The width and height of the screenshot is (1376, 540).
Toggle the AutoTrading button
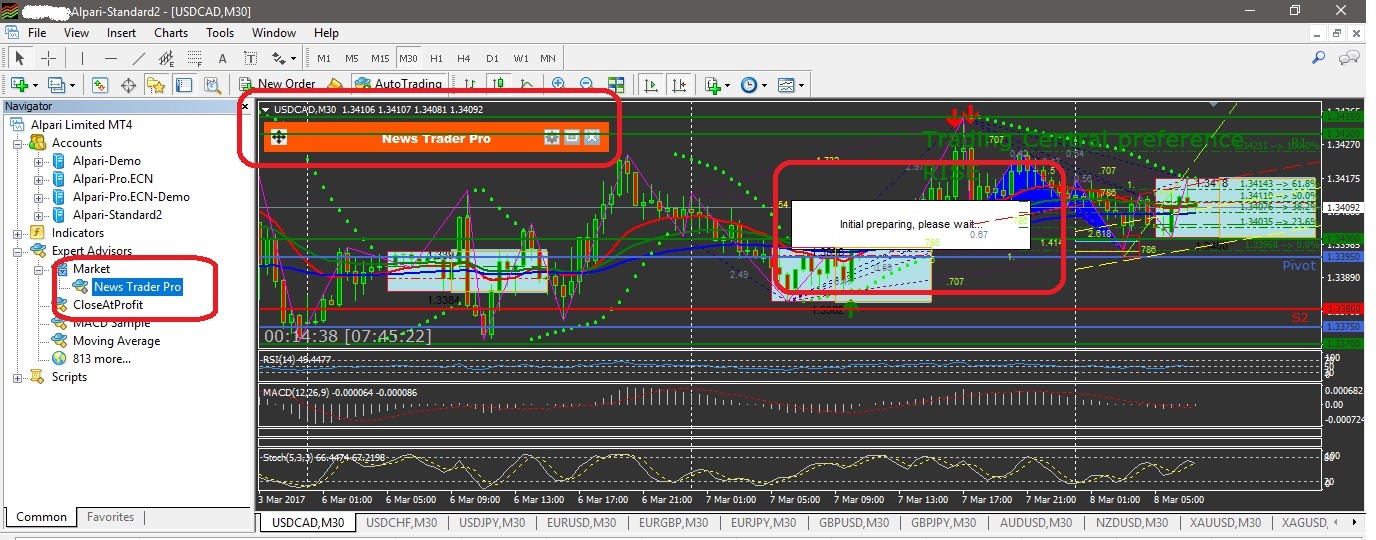coord(397,85)
